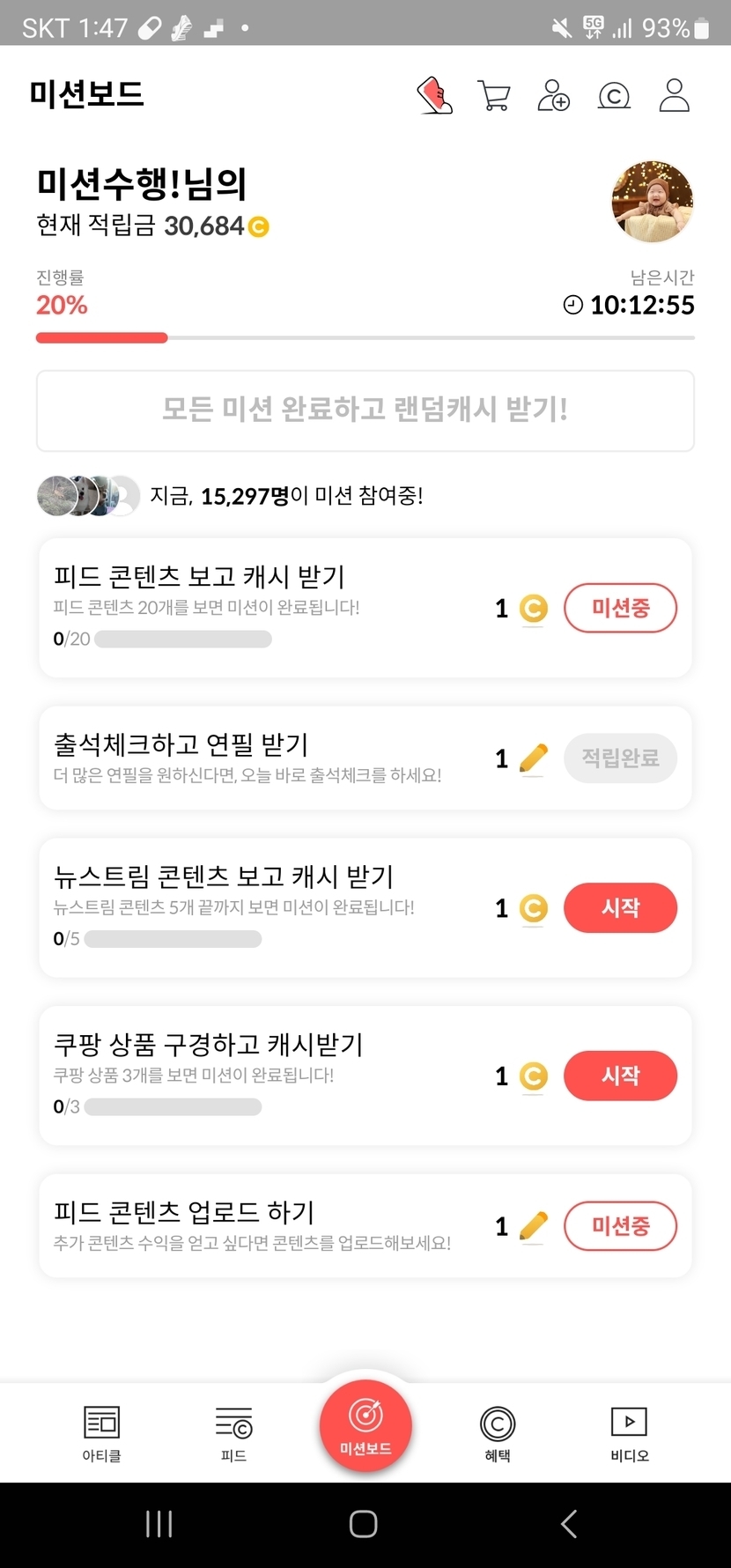Screen dimensions: 731x1568
Task: Tap the clock icon next to remaining time
Action: click(x=573, y=305)
